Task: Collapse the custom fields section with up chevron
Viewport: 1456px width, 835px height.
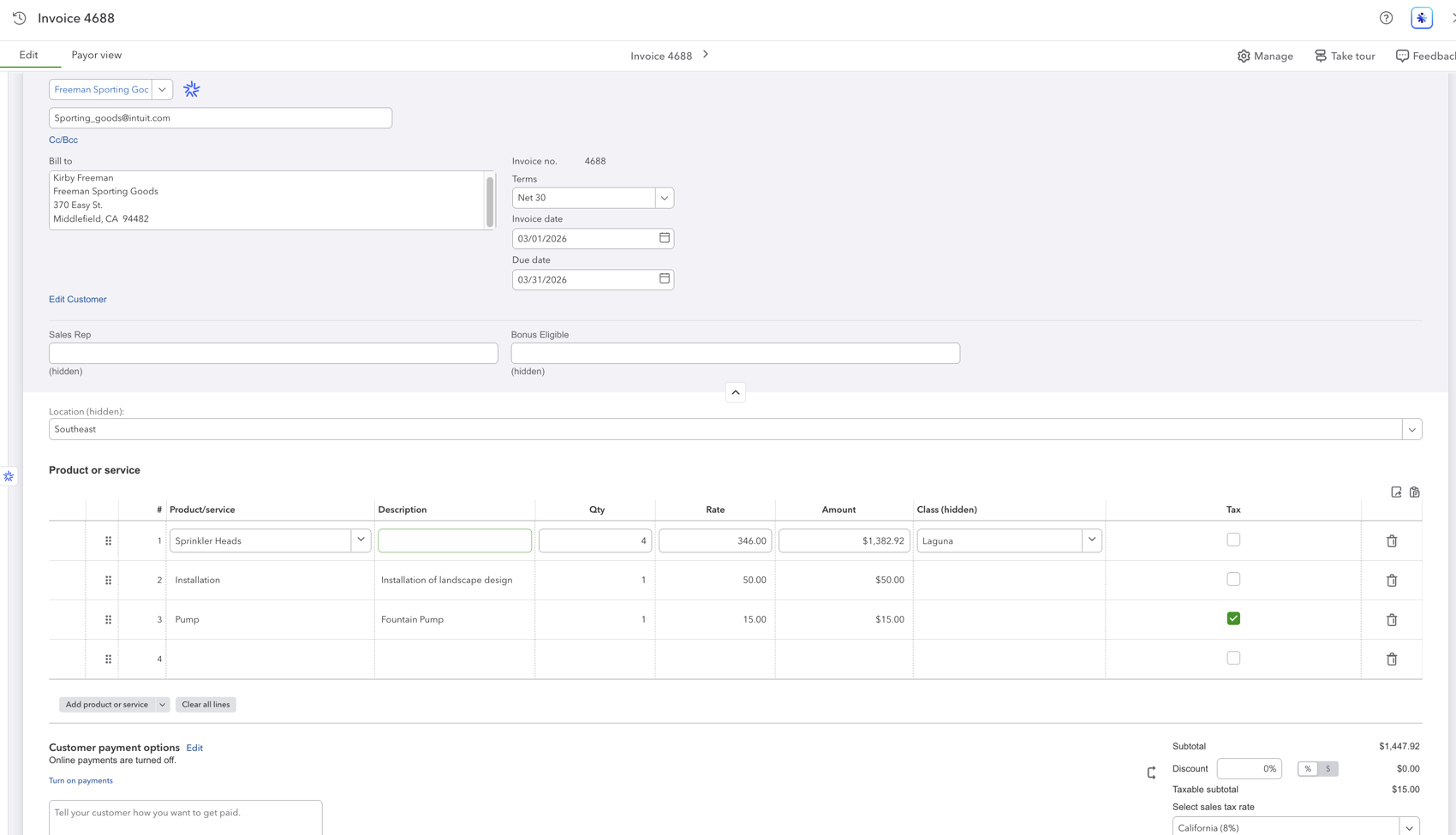Action: (x=736, y=392)
